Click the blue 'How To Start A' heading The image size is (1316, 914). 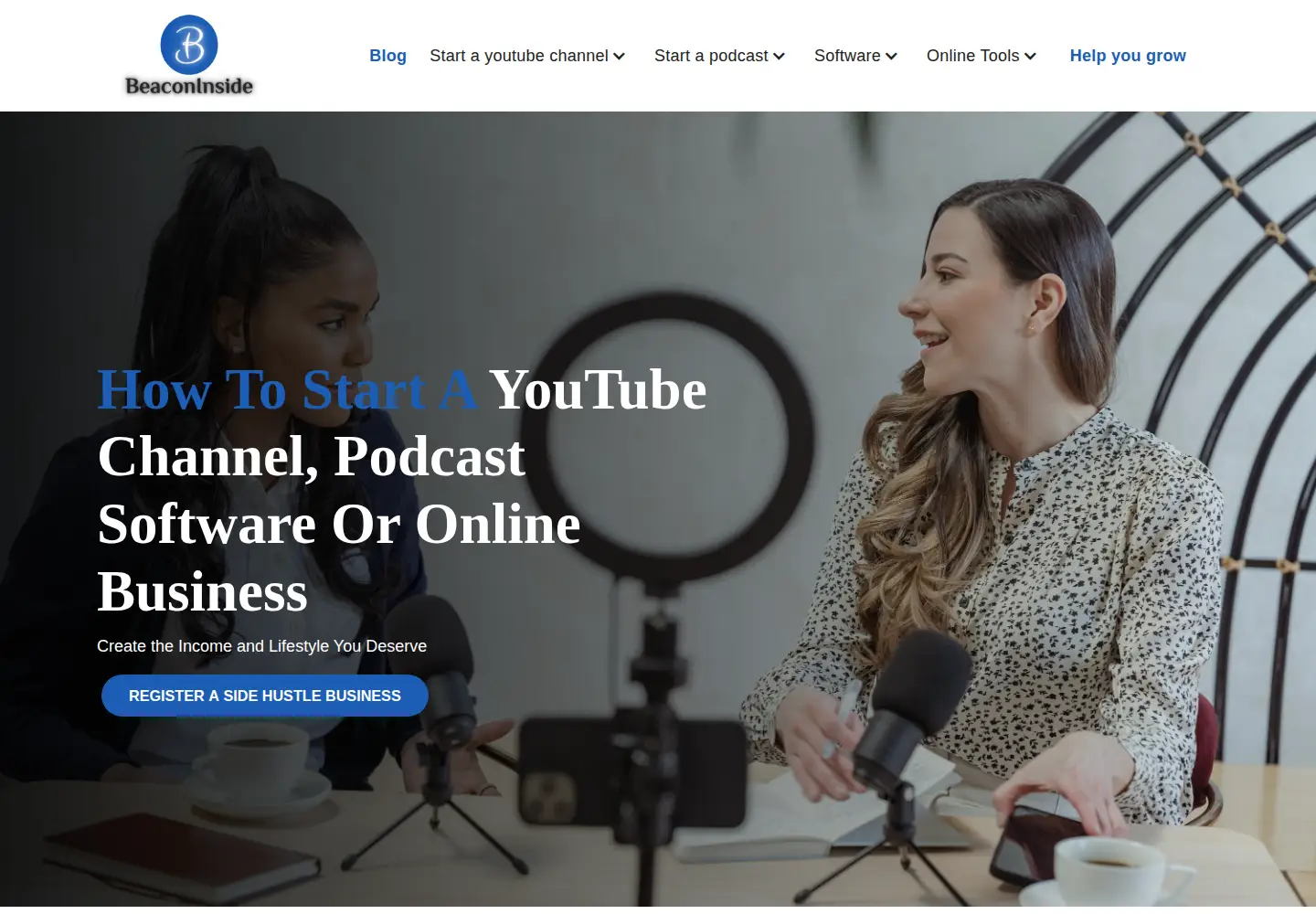click(x=287, y=390)
